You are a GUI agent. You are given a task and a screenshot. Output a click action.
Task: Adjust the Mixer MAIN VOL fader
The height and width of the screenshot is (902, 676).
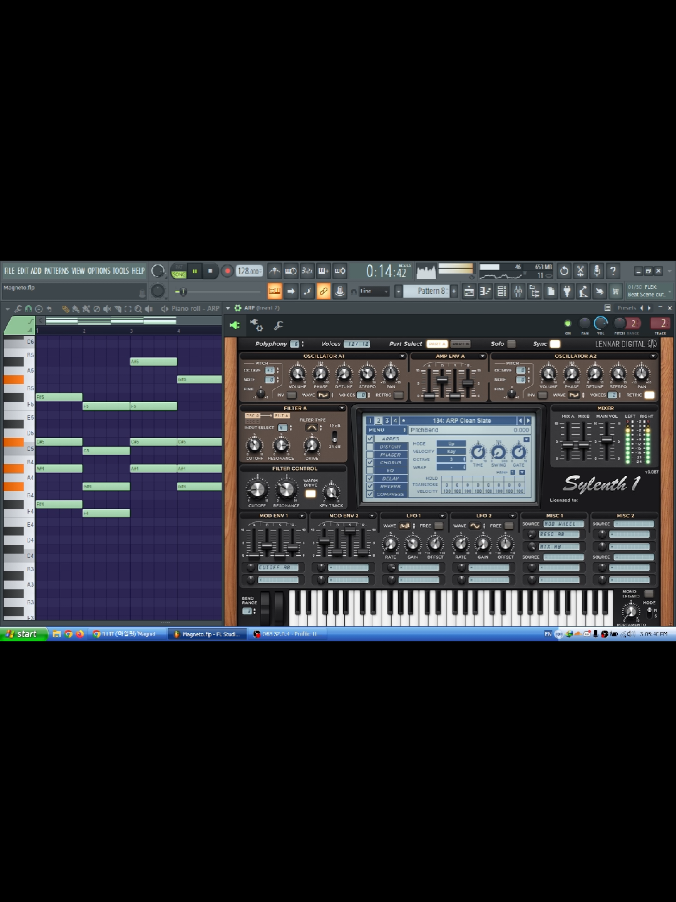click(606, 441)
